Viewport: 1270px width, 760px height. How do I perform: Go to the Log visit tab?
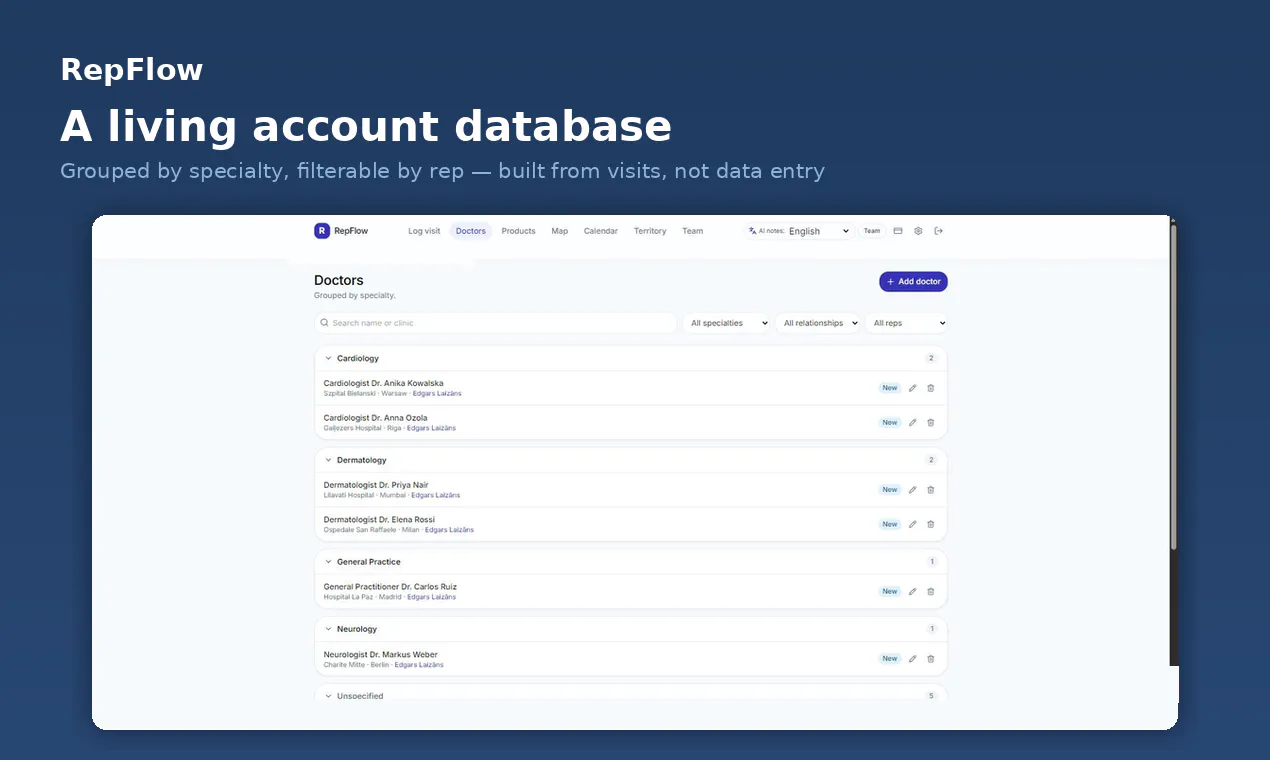click(424, 231)
